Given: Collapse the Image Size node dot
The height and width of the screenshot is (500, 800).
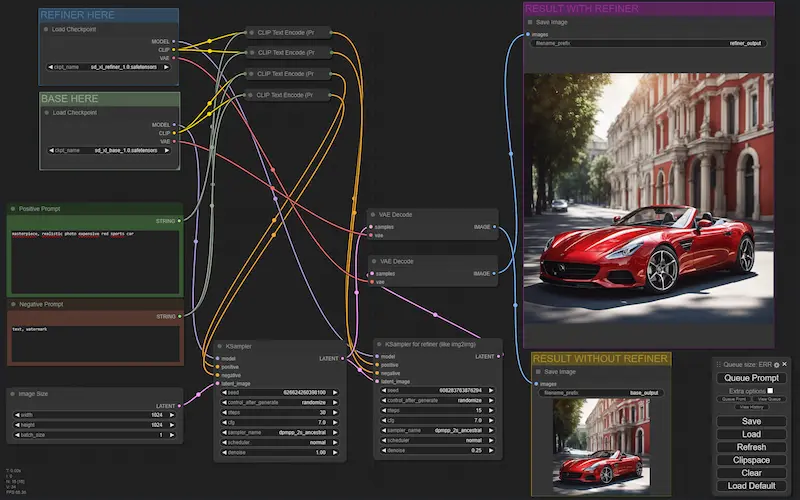Looking at the screenshot, I should click(13, 393).
